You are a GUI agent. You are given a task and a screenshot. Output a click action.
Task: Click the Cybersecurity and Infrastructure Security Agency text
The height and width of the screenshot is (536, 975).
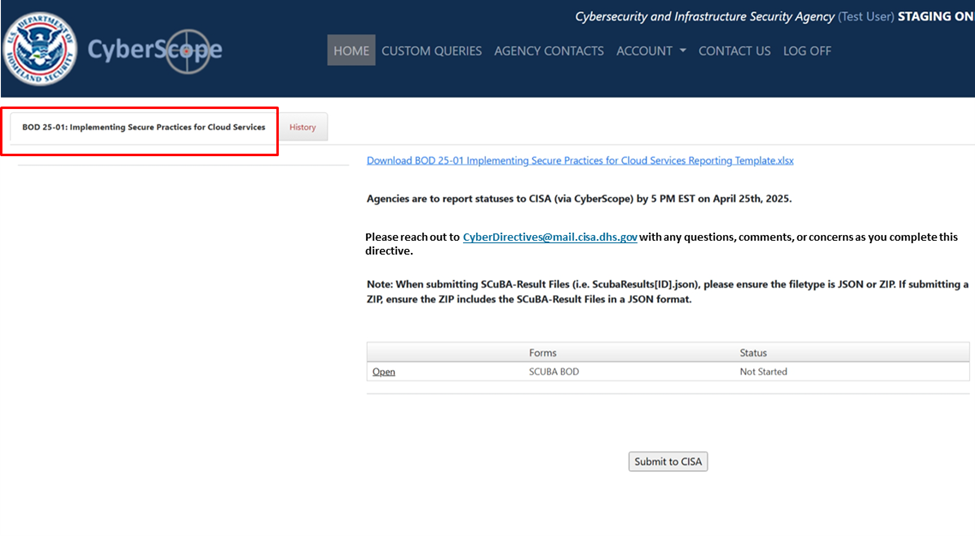[705, 17]
